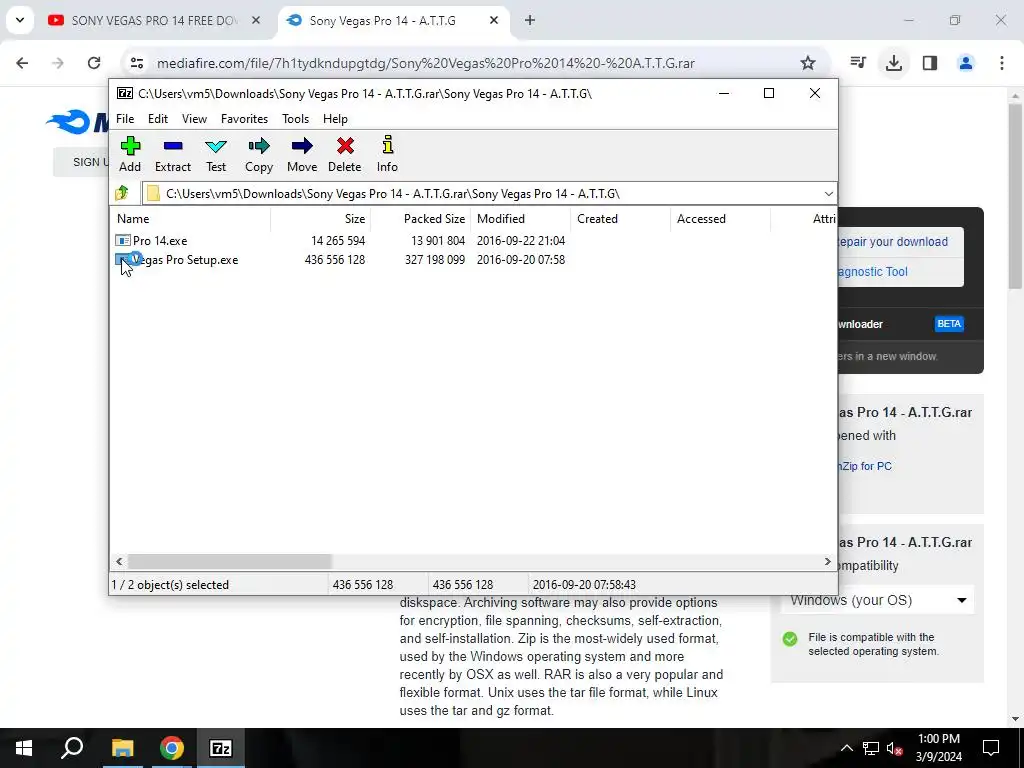Open the Tools menu
This screenshot has height=768, width=1024.
pos(295,119)
